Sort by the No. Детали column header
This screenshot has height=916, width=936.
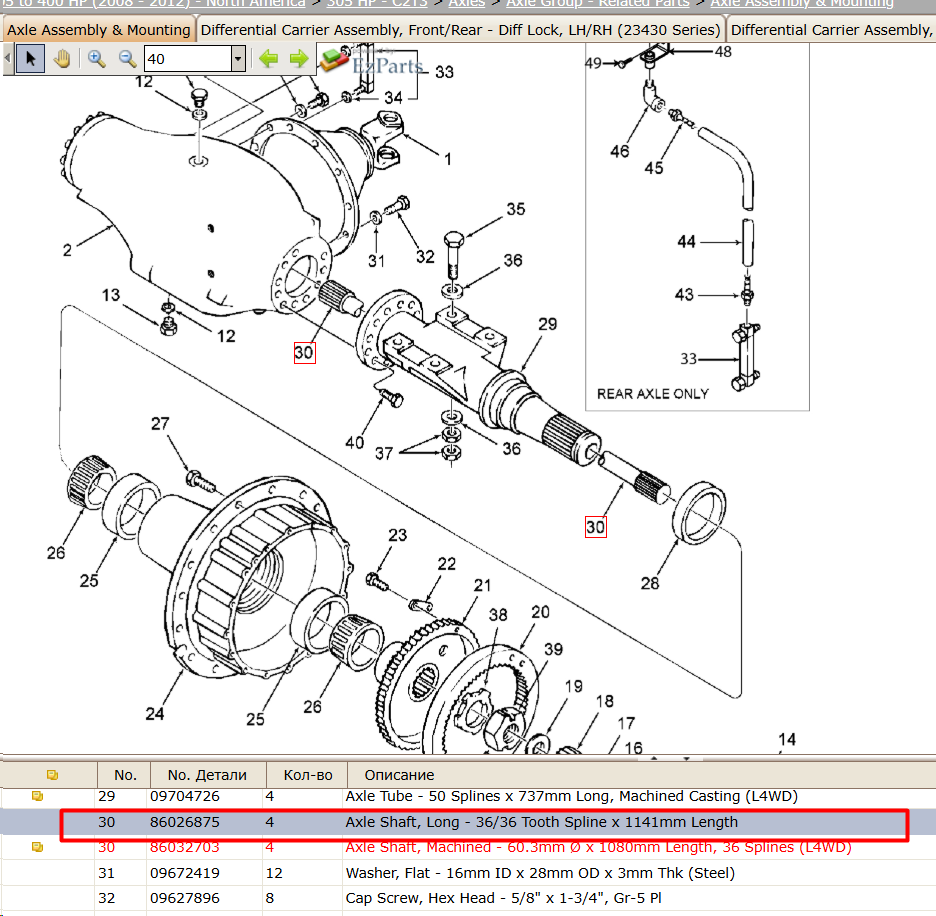pyautogui.click(x=207, y=775)
